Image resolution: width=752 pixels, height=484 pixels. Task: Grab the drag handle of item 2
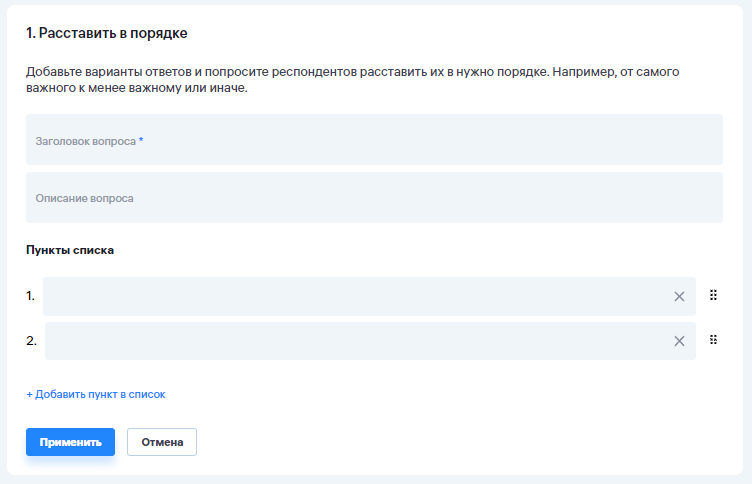(714, 340)
